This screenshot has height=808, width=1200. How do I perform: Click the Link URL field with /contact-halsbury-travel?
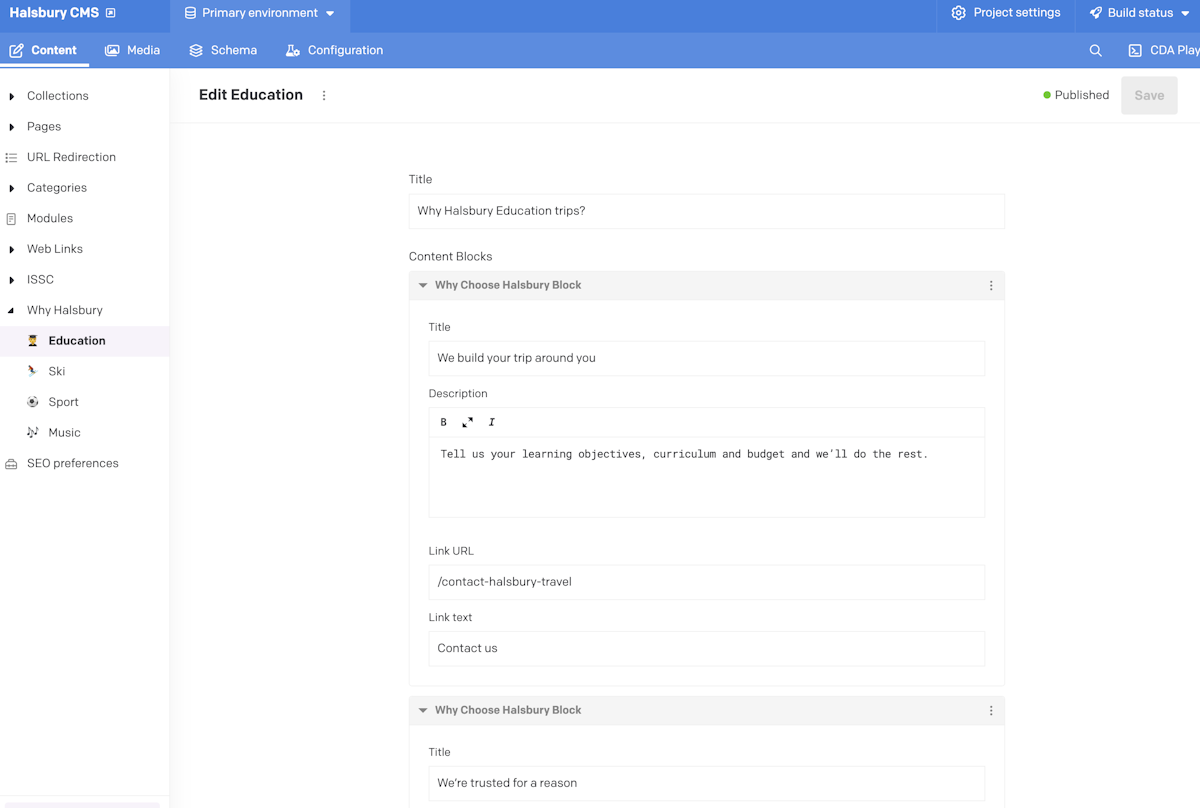coord(707,582)
